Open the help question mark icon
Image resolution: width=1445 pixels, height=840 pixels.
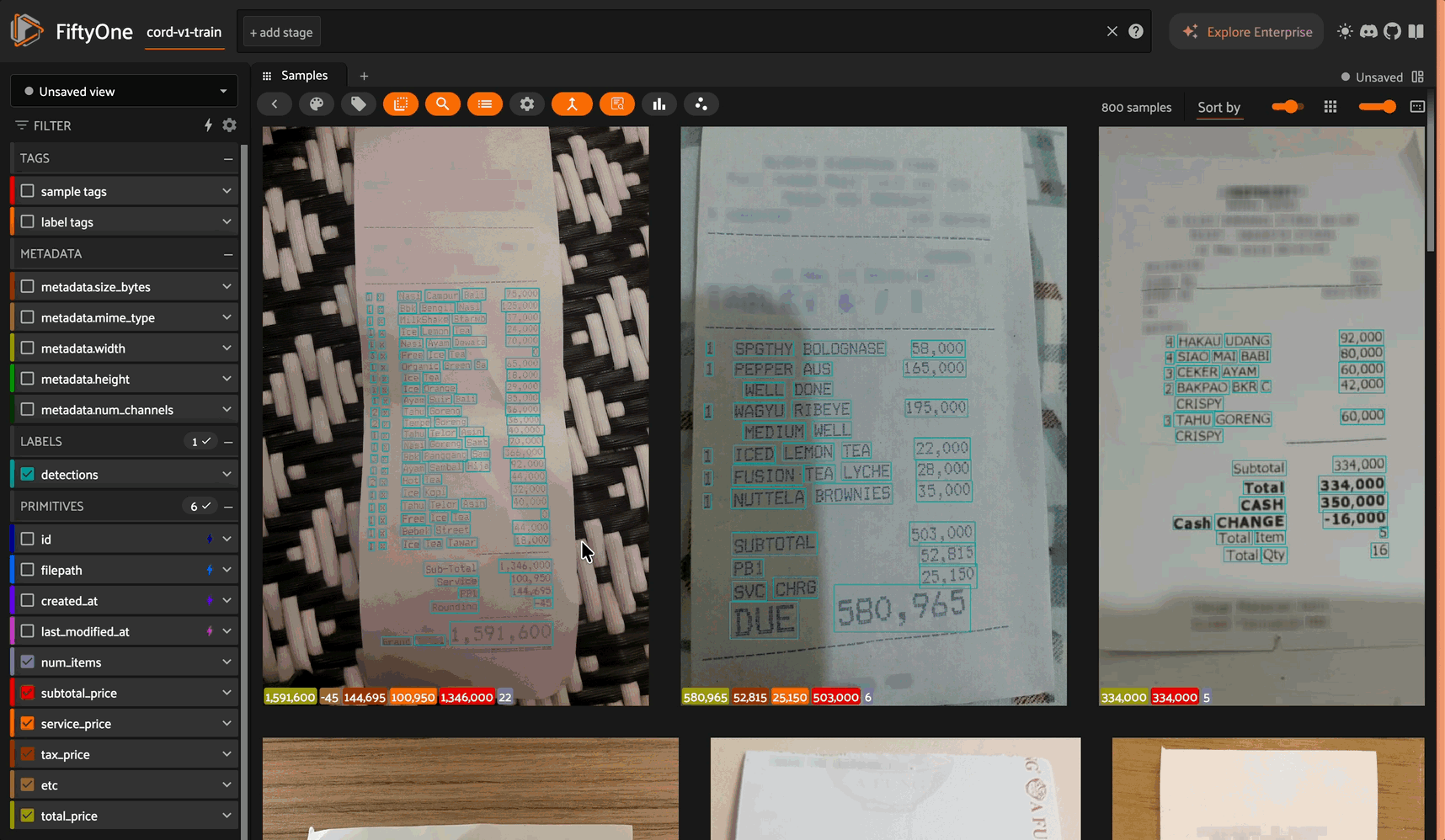(1136, 32)
